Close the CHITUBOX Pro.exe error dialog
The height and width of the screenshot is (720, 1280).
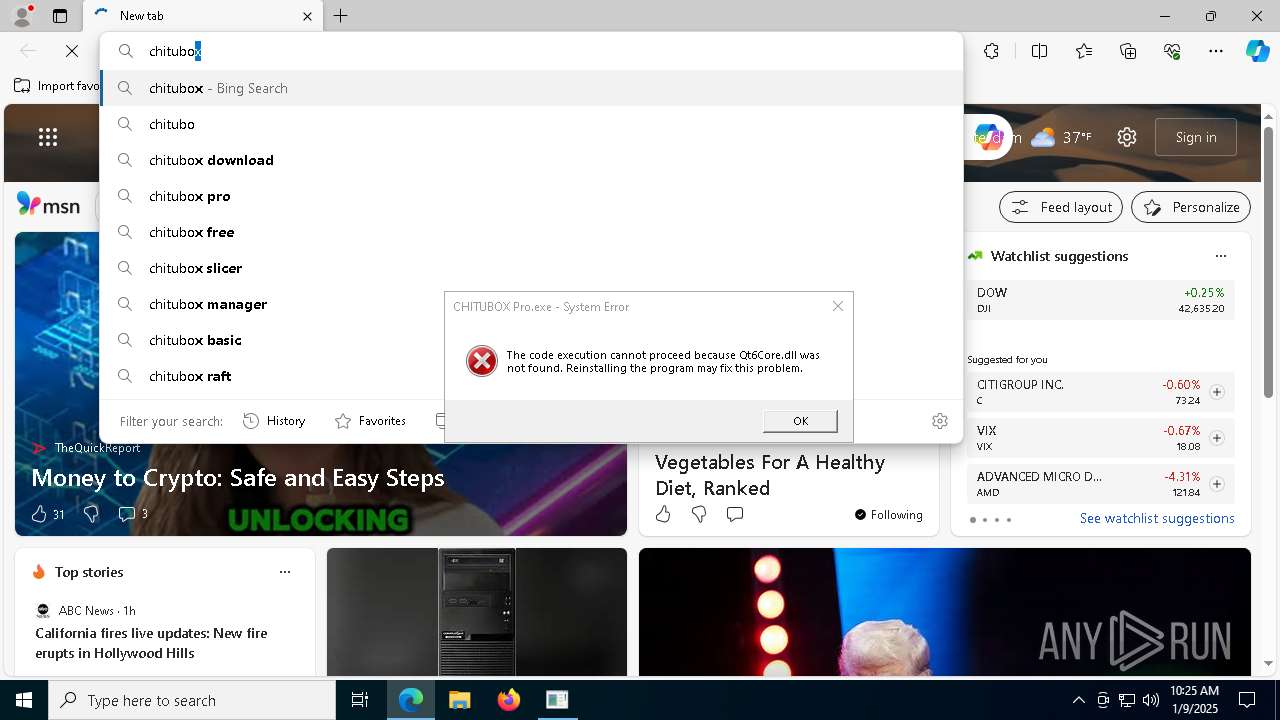pos(838,306)
